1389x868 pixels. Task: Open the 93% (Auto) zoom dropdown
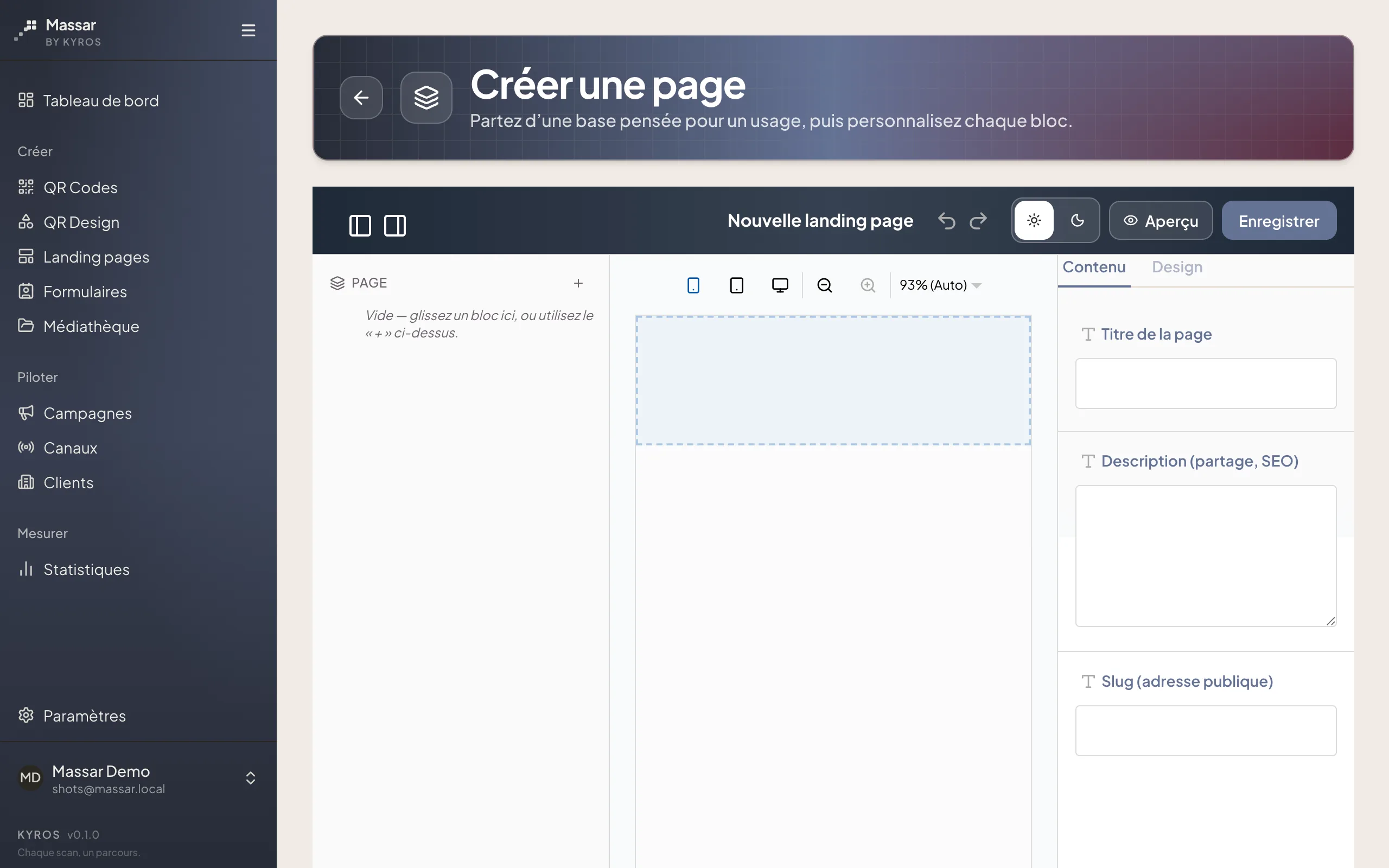(940, 285)
